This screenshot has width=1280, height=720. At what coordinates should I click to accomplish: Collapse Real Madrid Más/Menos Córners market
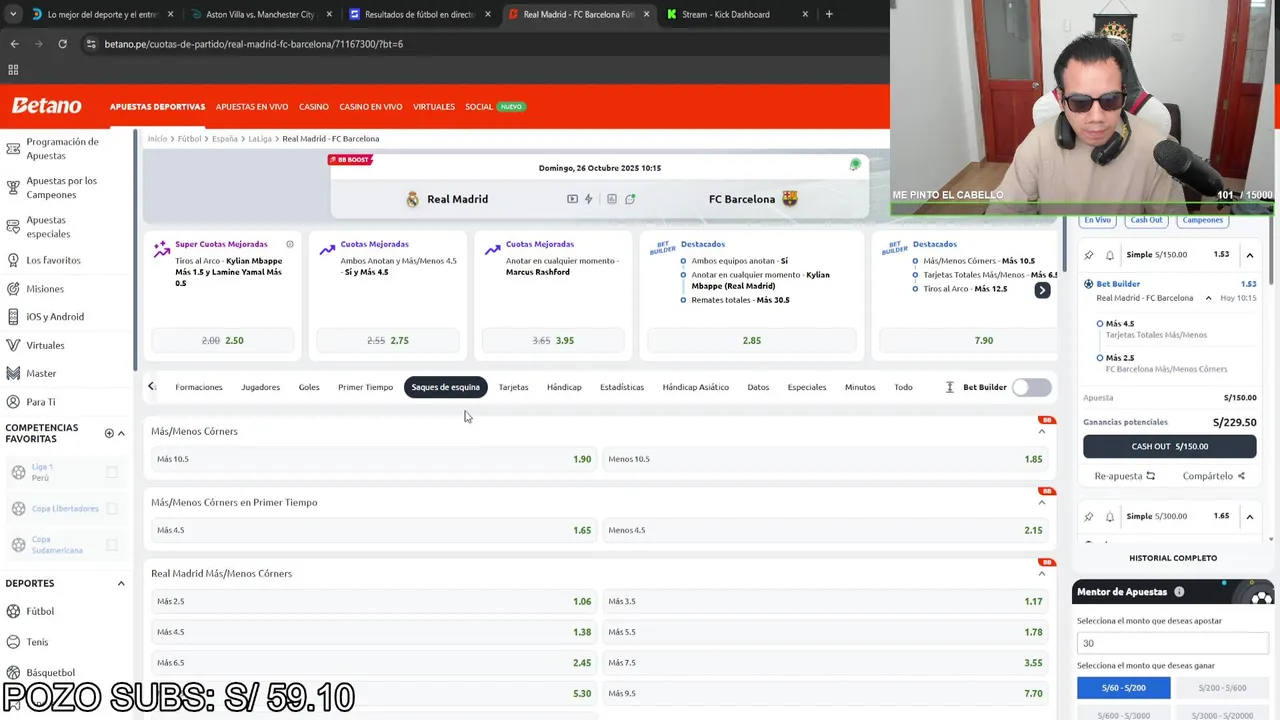click(x=1042, y=573)
